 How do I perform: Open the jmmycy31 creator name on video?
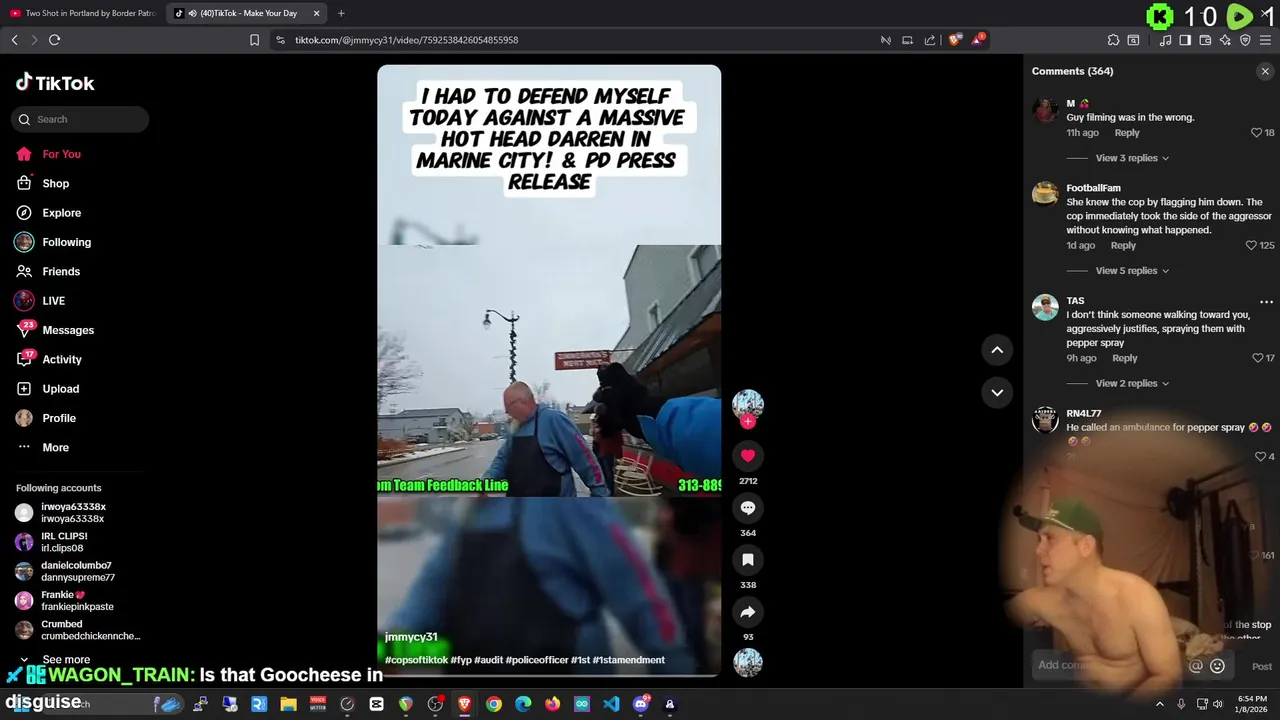click(411, 637)
